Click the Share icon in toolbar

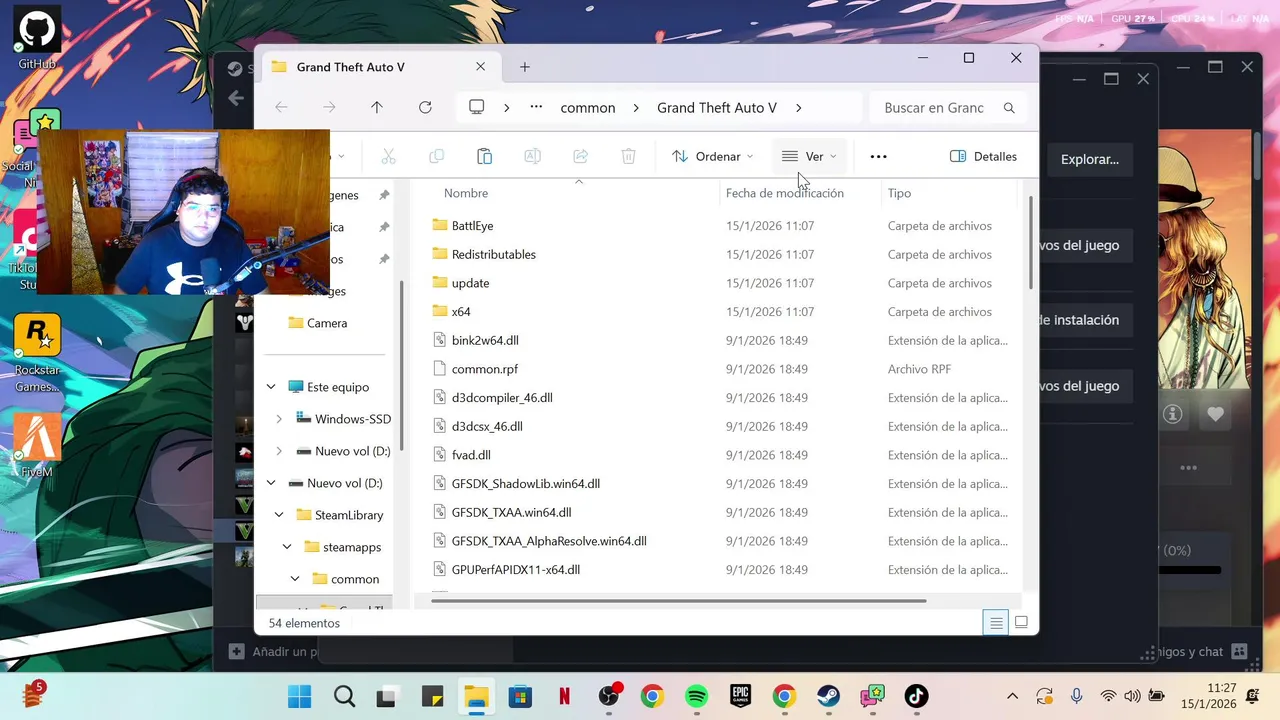(581, 156)
